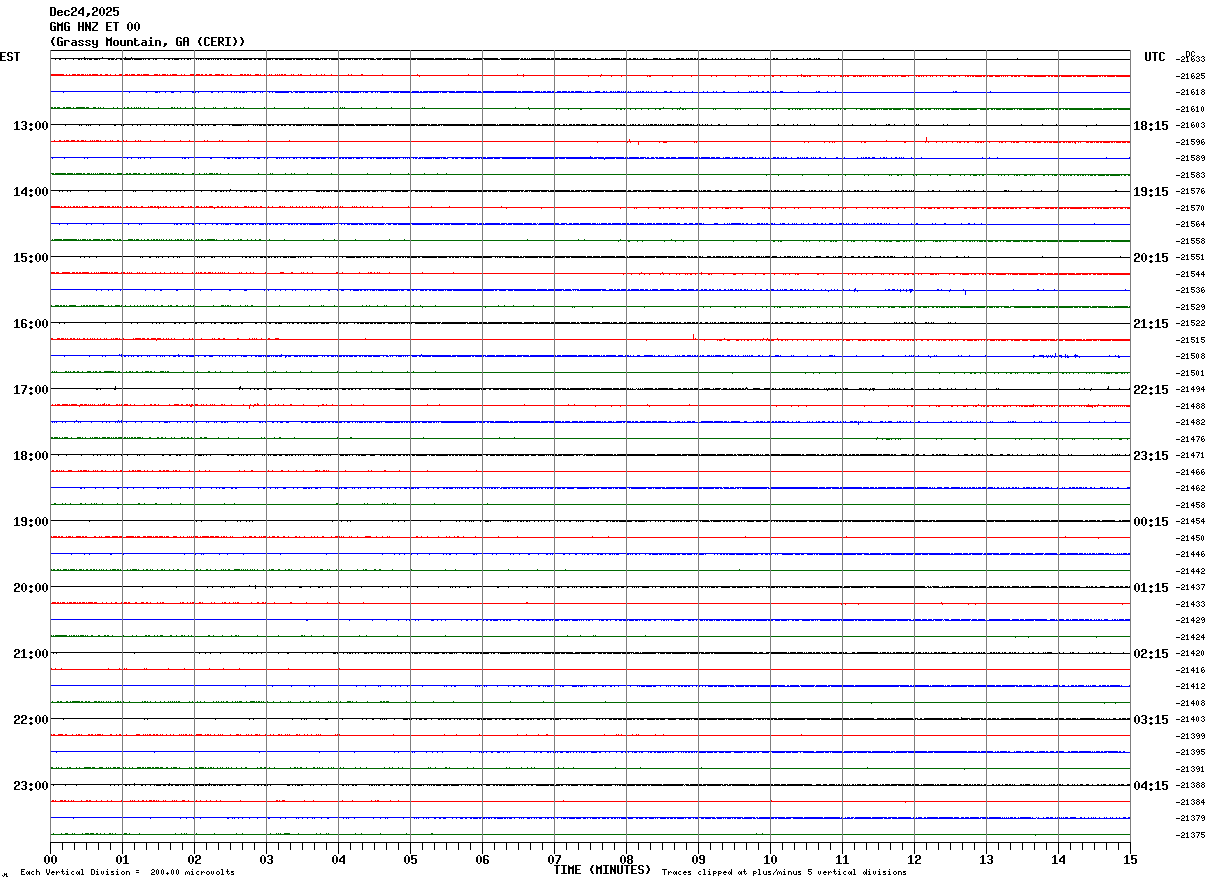Click the '03:15' UTC time label
1210x886 pixels.
1150,720
